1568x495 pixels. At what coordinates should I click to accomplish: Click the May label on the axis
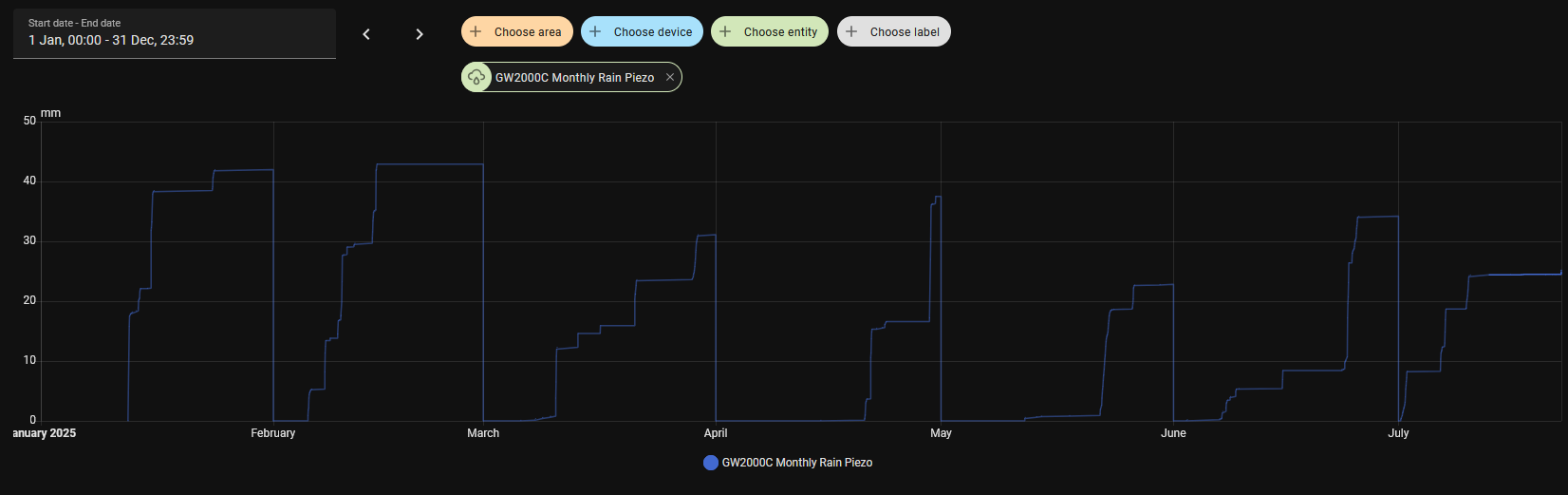941,433
